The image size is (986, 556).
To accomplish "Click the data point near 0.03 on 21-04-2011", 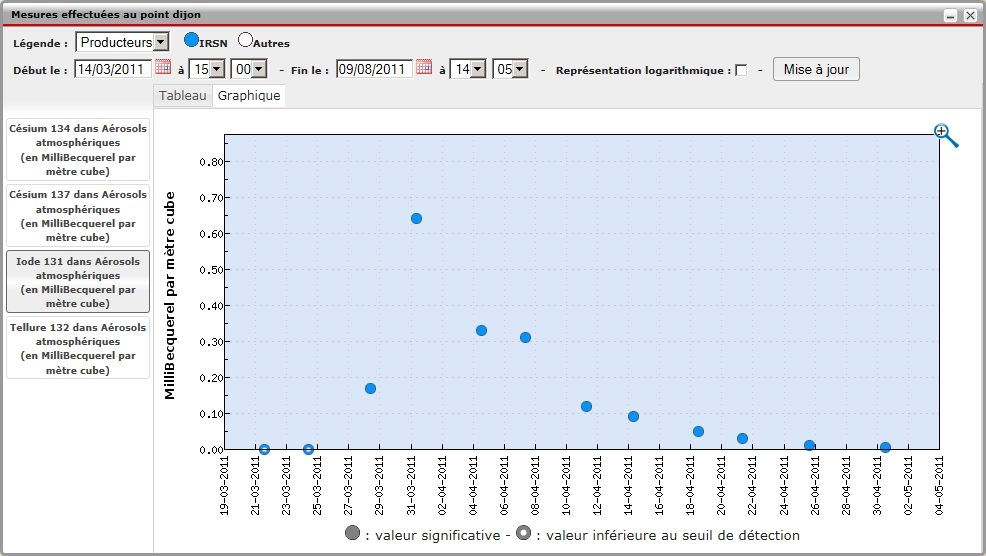I will coord(743,438).
